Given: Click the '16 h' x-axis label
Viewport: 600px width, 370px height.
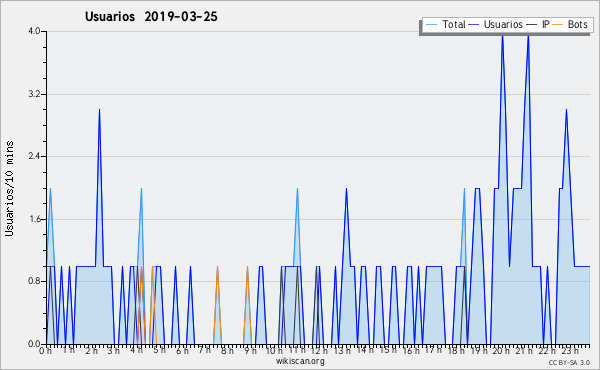Looking at the screenshot, I should coord(411,350).
